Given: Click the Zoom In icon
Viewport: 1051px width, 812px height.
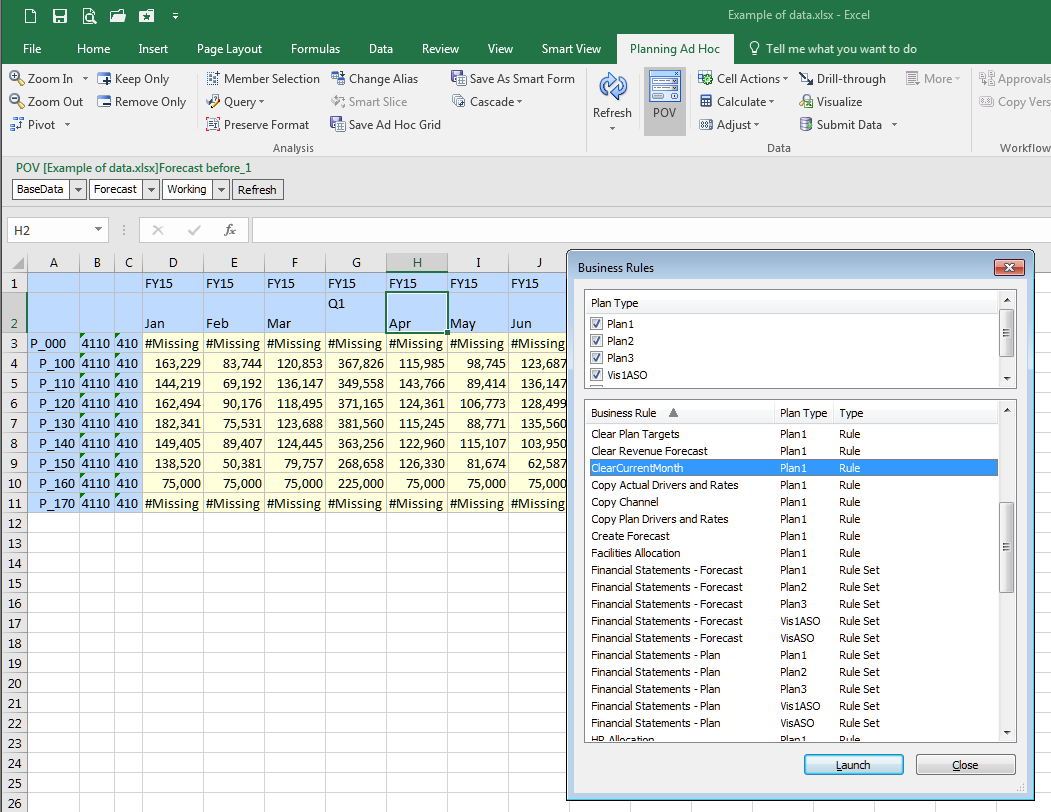Looking at the screenshot, I should 17,78.
